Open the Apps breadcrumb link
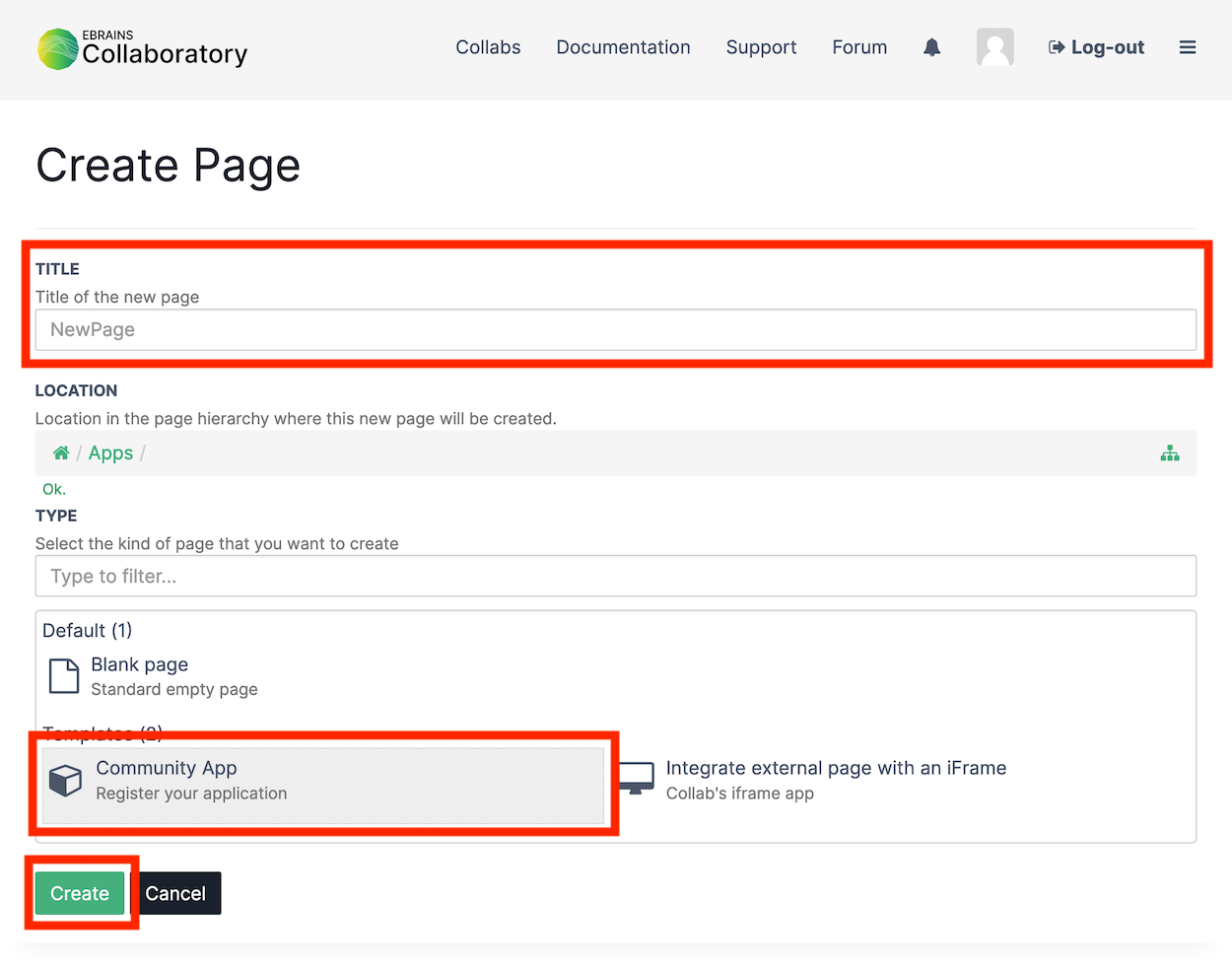This screenshot has height=968, width=1232. tap(109, 452)
